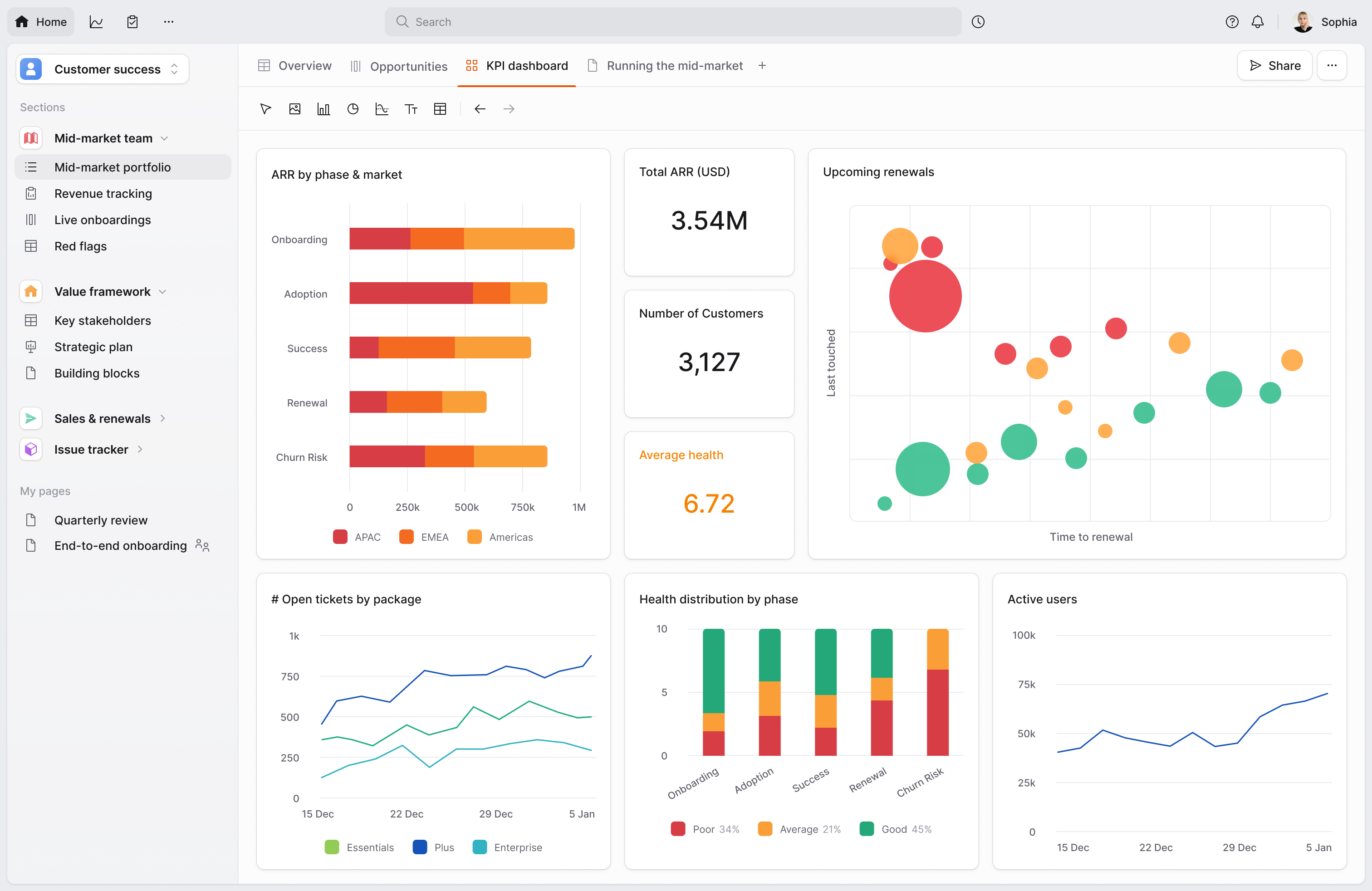Open the Customer success workspace switcher

coord(103,69)
